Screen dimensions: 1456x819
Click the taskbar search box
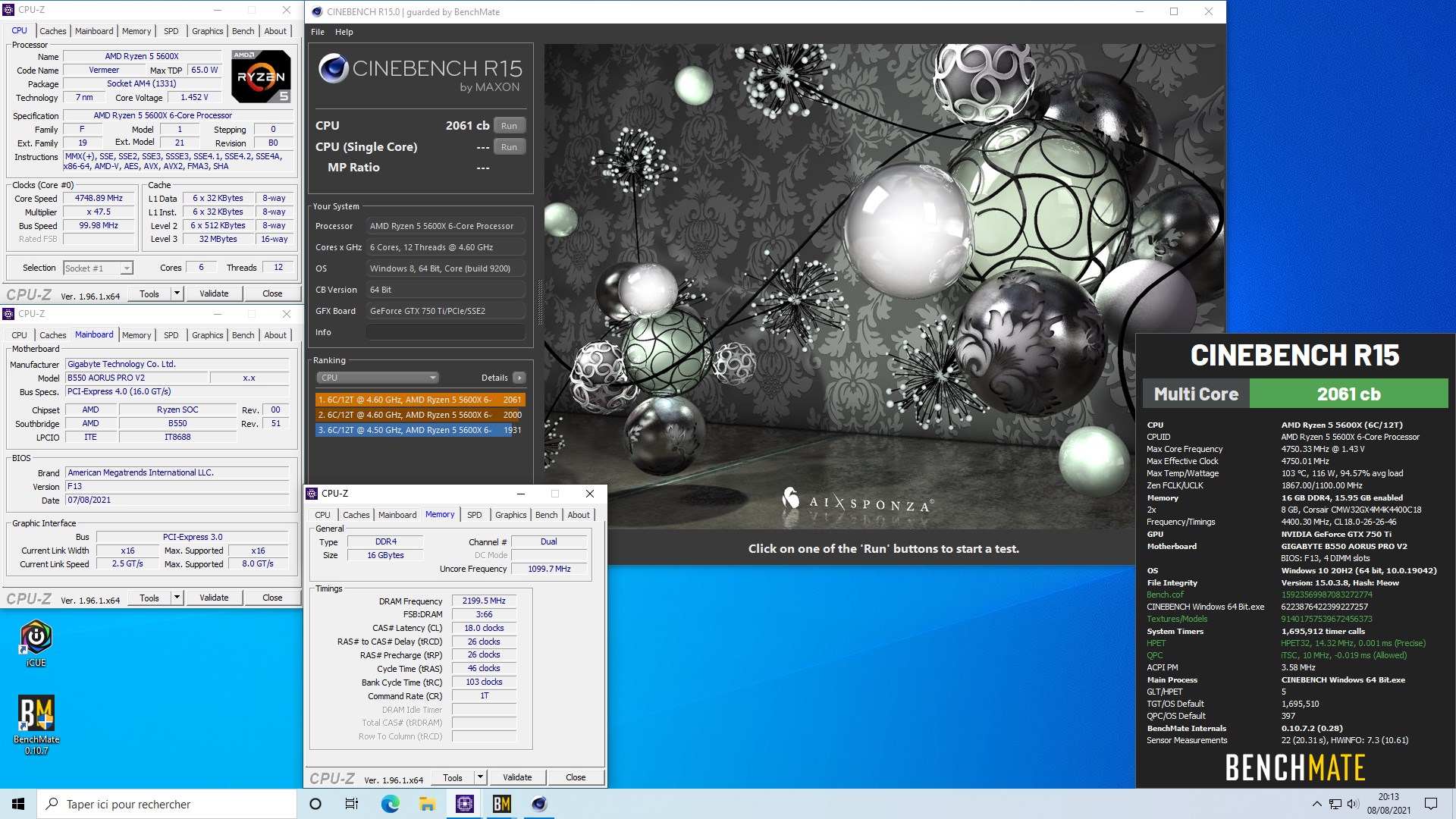pyautogui.click(x=167, y=804)
